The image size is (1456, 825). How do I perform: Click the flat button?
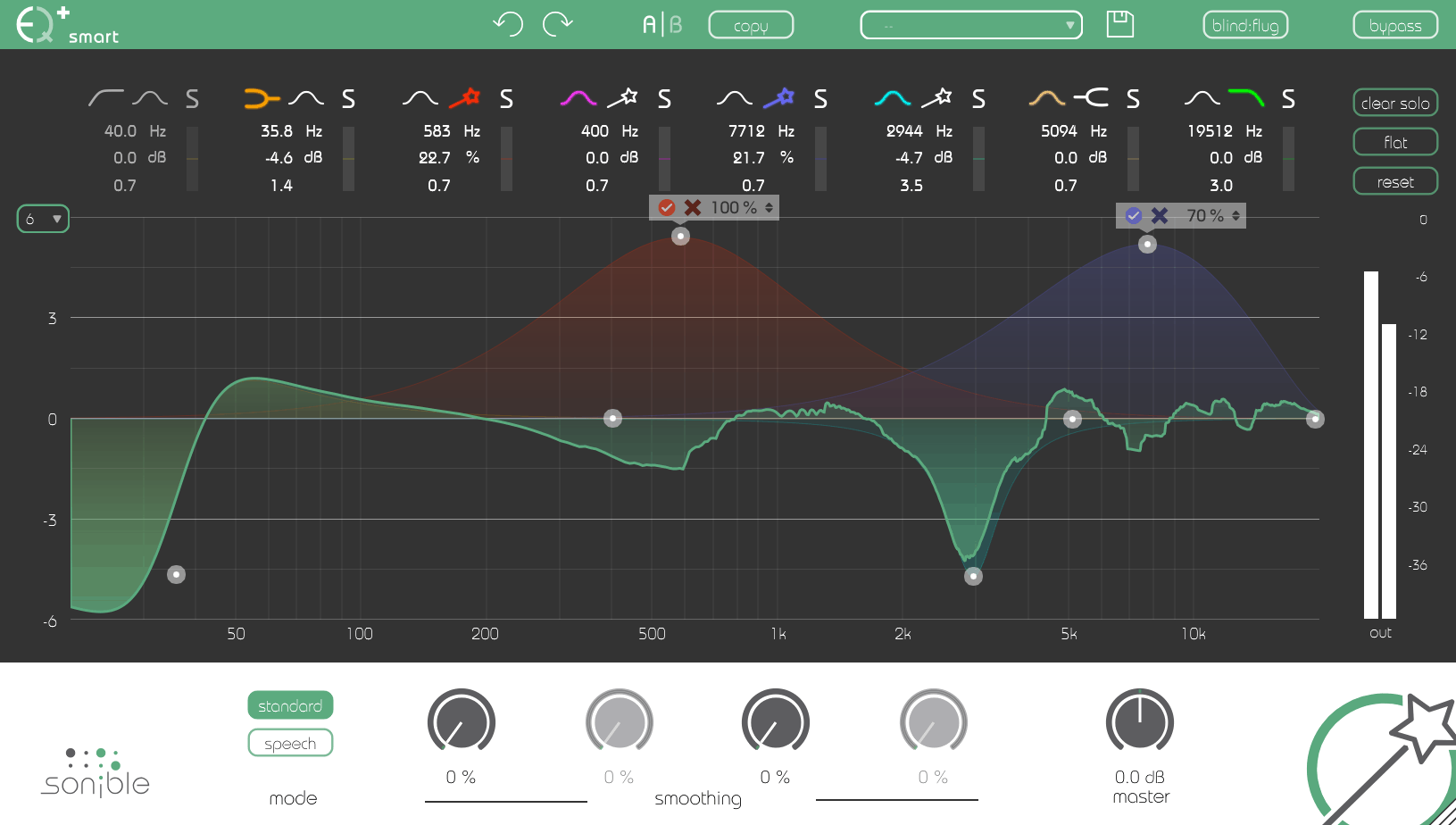[1394, 141]
